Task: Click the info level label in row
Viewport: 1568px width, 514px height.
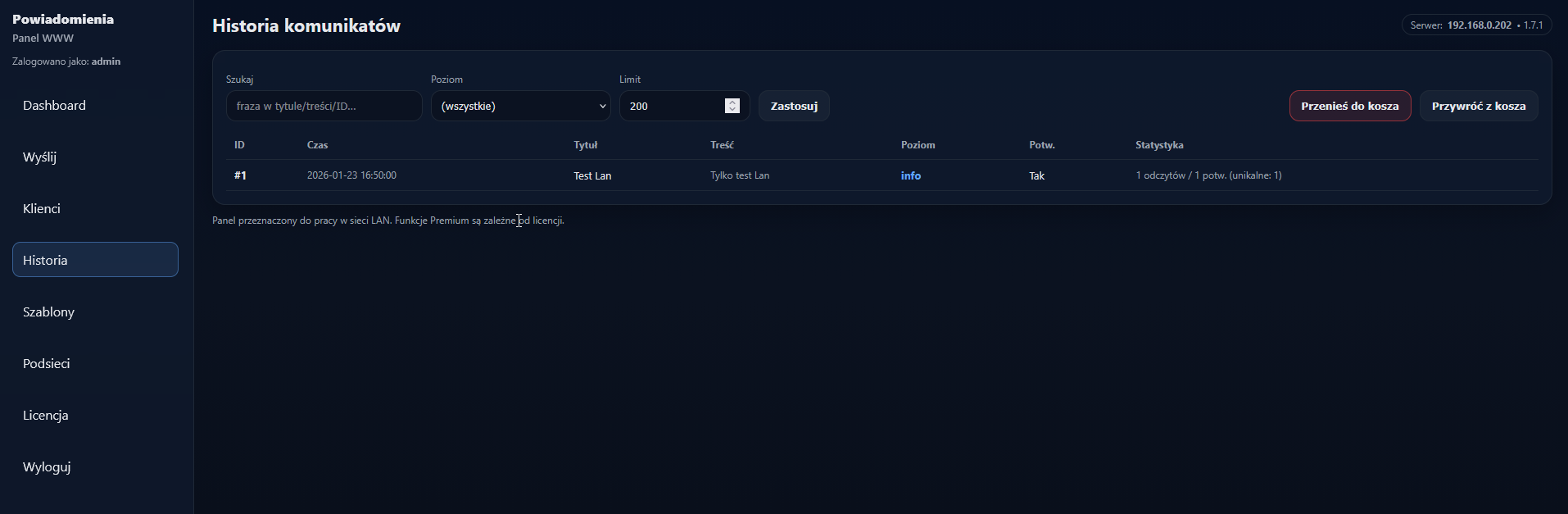Action: [910, 175]
